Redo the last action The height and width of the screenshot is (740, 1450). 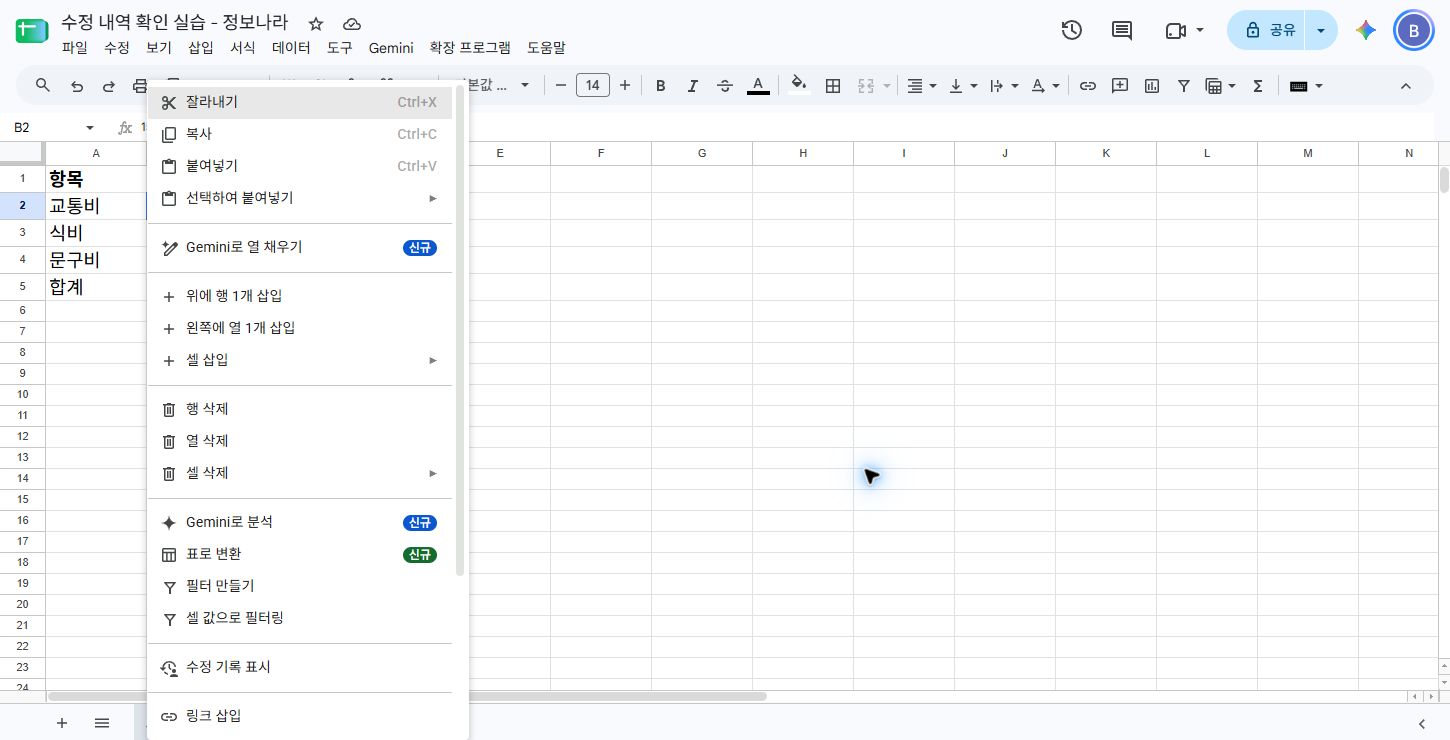click(x=109, y=86)
